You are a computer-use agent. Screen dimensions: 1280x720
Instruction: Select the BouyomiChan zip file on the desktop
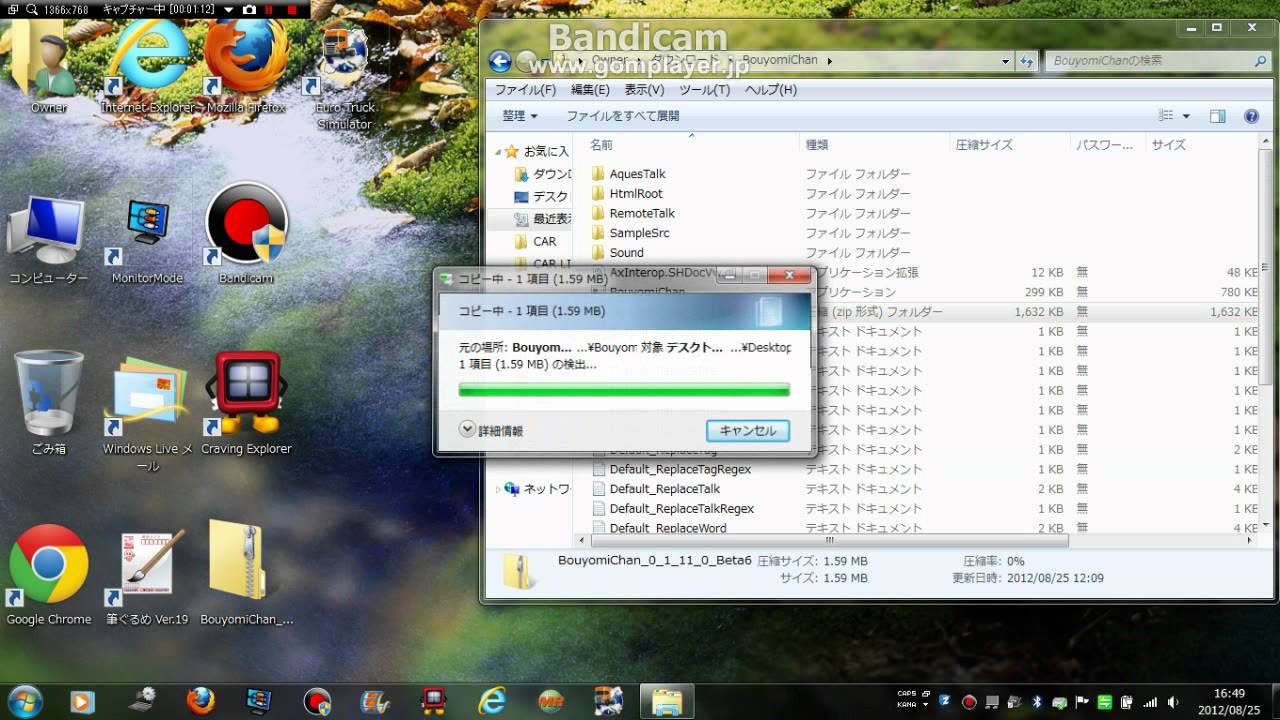click(x=246, y=573)
